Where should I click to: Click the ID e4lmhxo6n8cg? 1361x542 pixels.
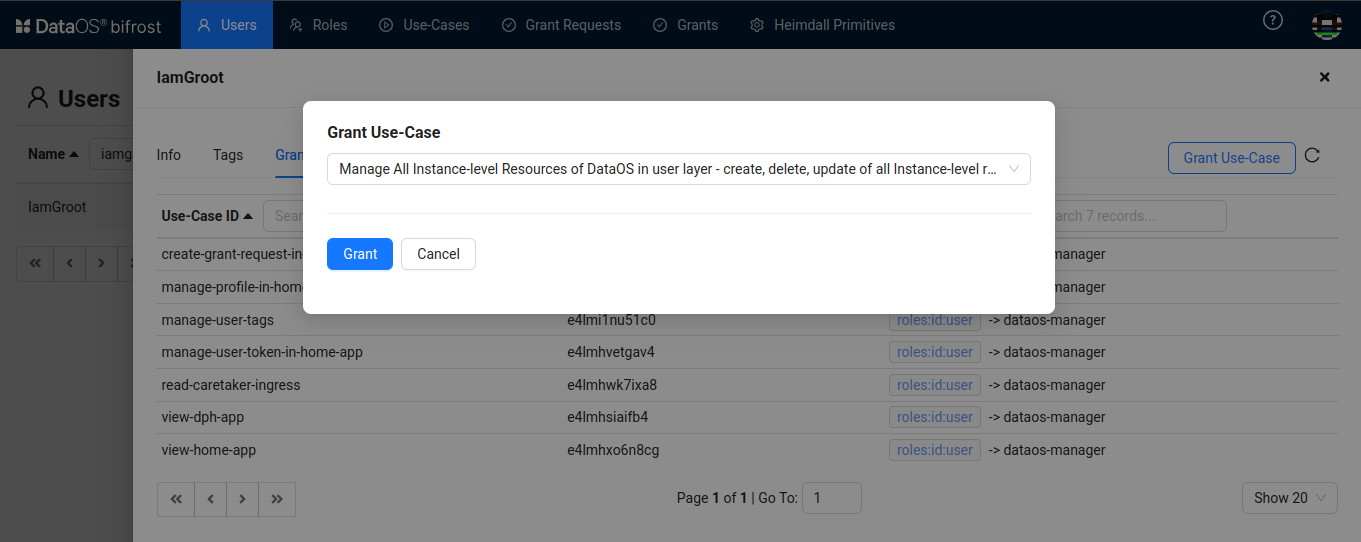613,450
